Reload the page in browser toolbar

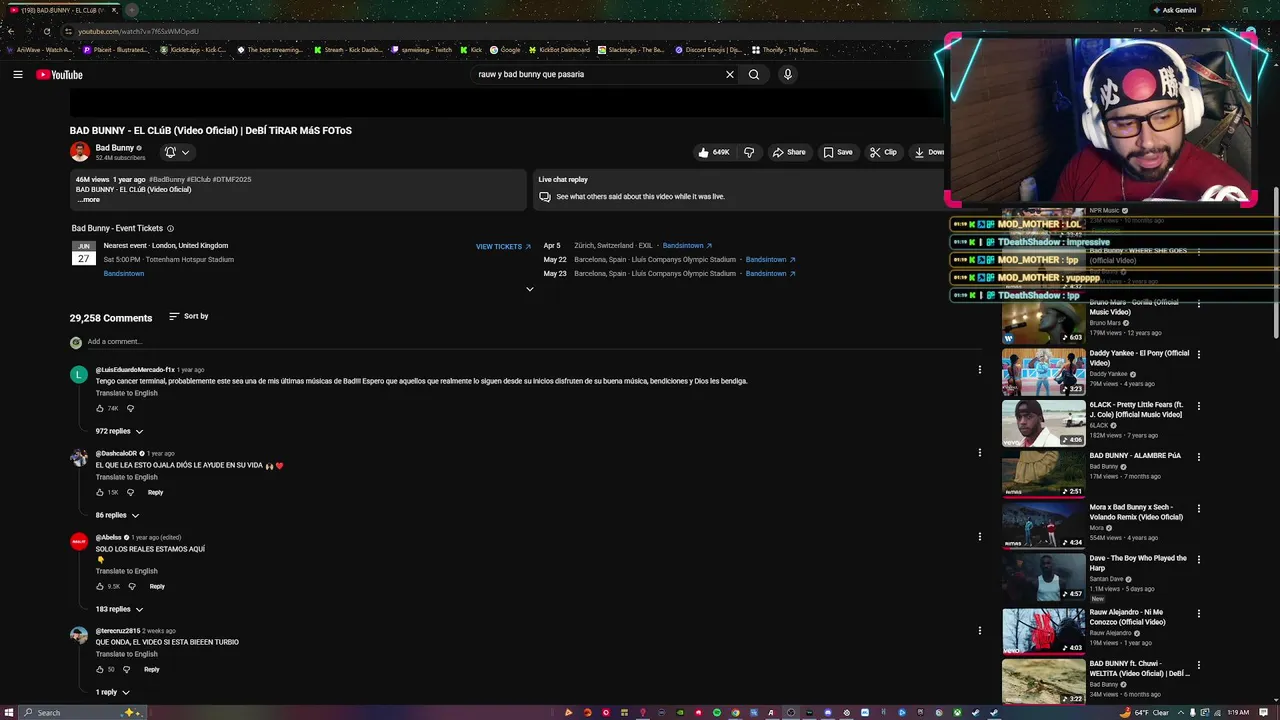coord(46,31)
